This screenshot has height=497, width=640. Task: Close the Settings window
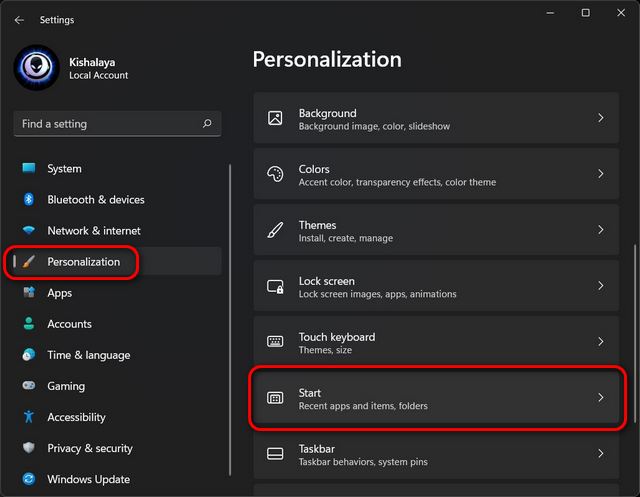coord(621,13)
